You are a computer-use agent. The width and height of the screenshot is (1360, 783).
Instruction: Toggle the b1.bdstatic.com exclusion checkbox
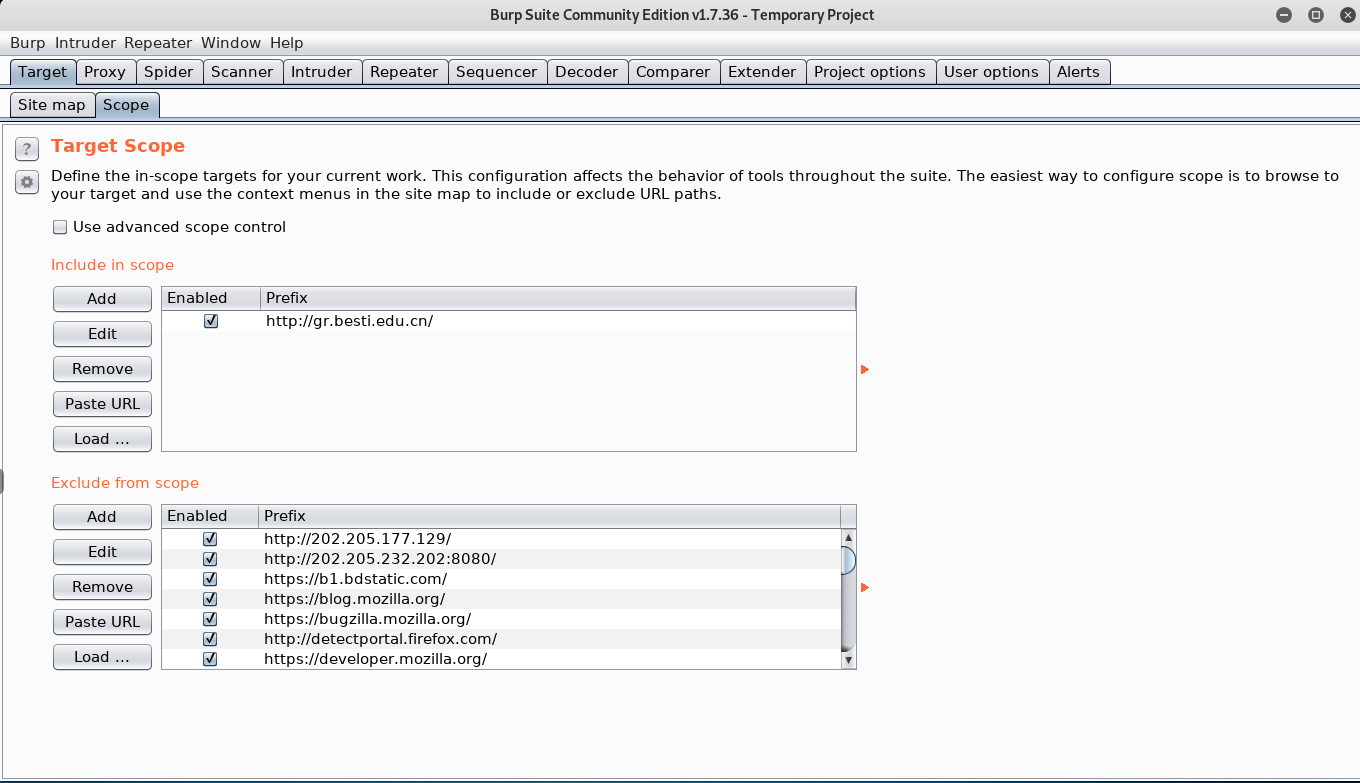click(210, 578)
